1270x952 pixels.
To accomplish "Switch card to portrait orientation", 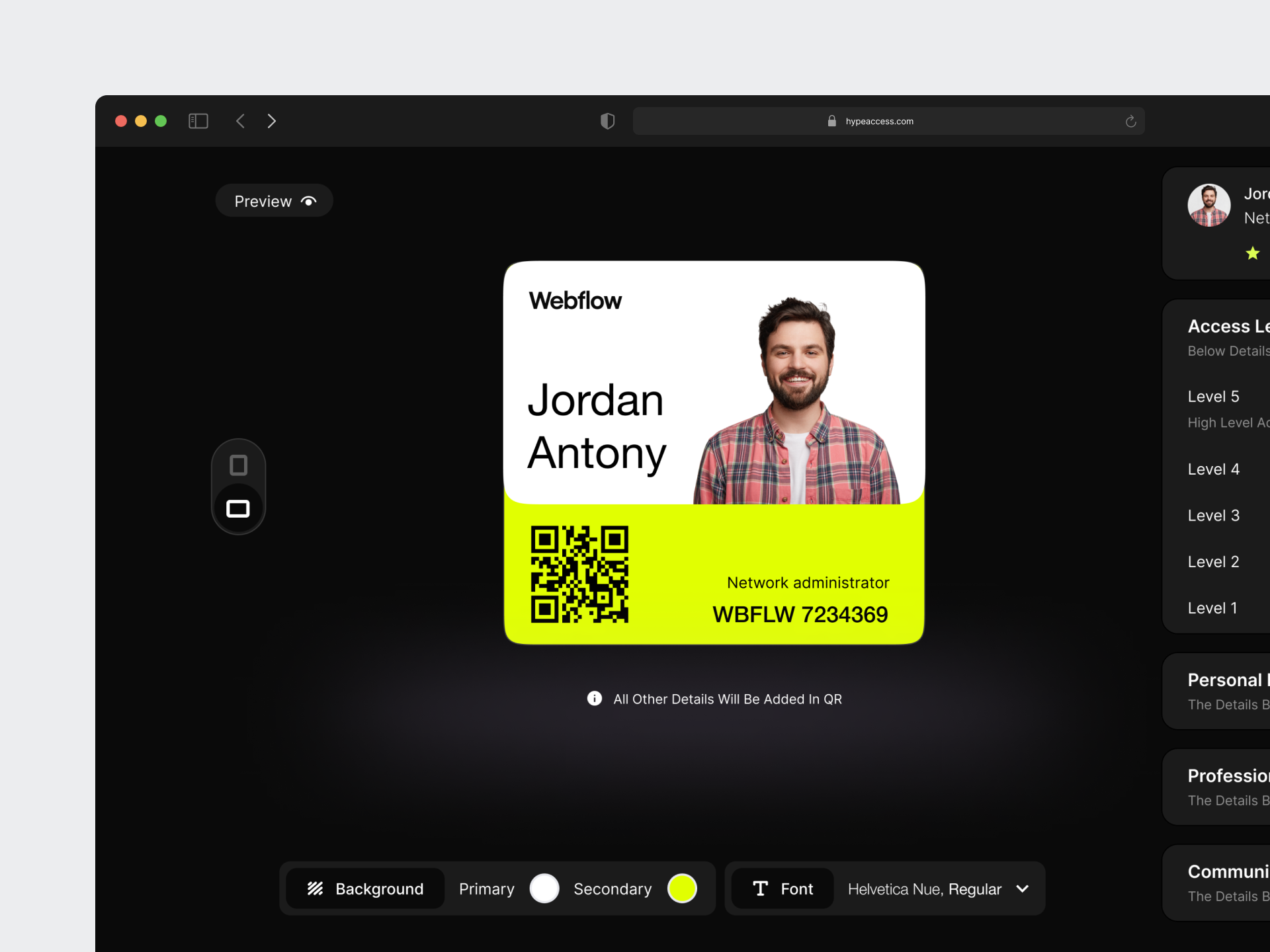I will point(238,465).
